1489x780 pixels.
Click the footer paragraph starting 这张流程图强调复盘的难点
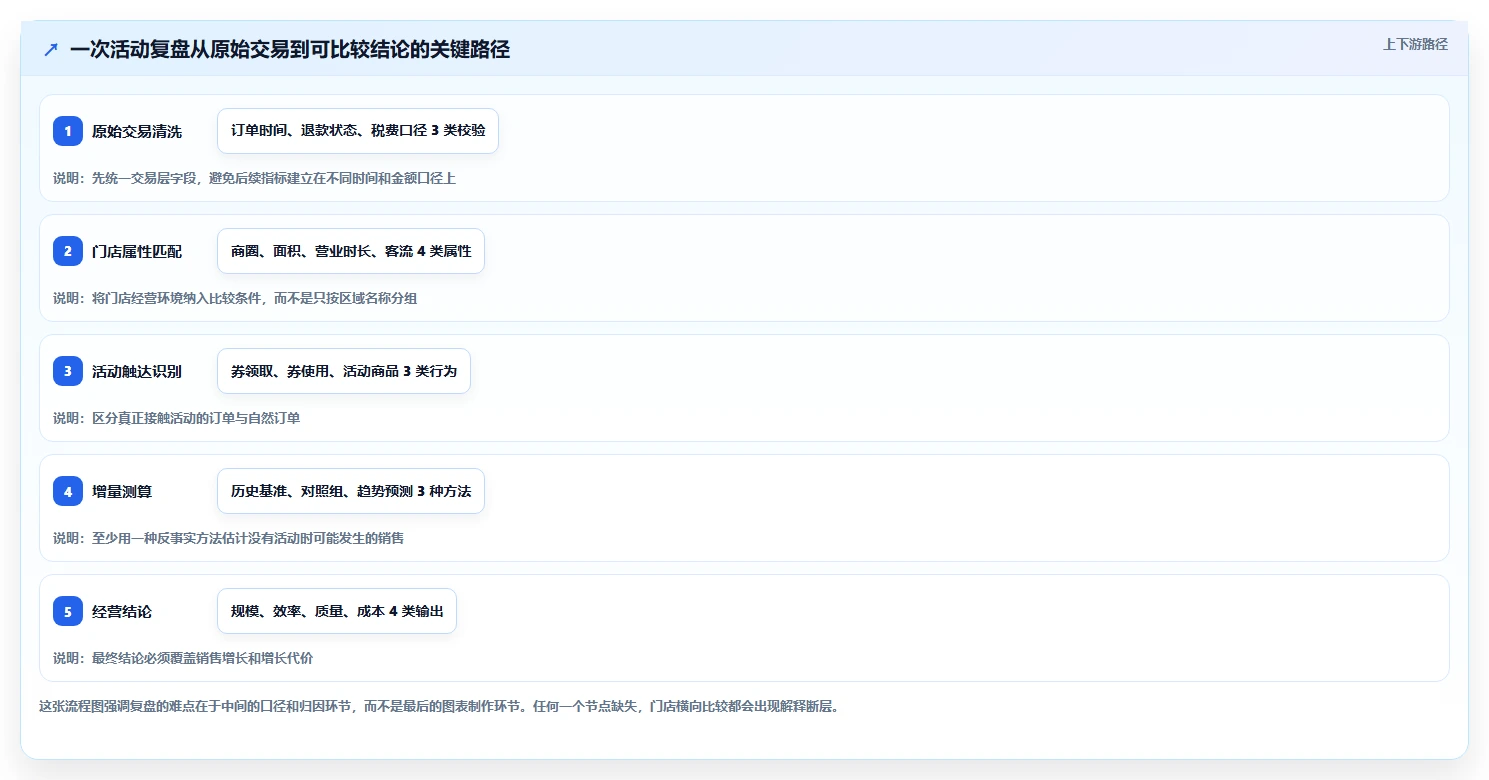point(439,706)
